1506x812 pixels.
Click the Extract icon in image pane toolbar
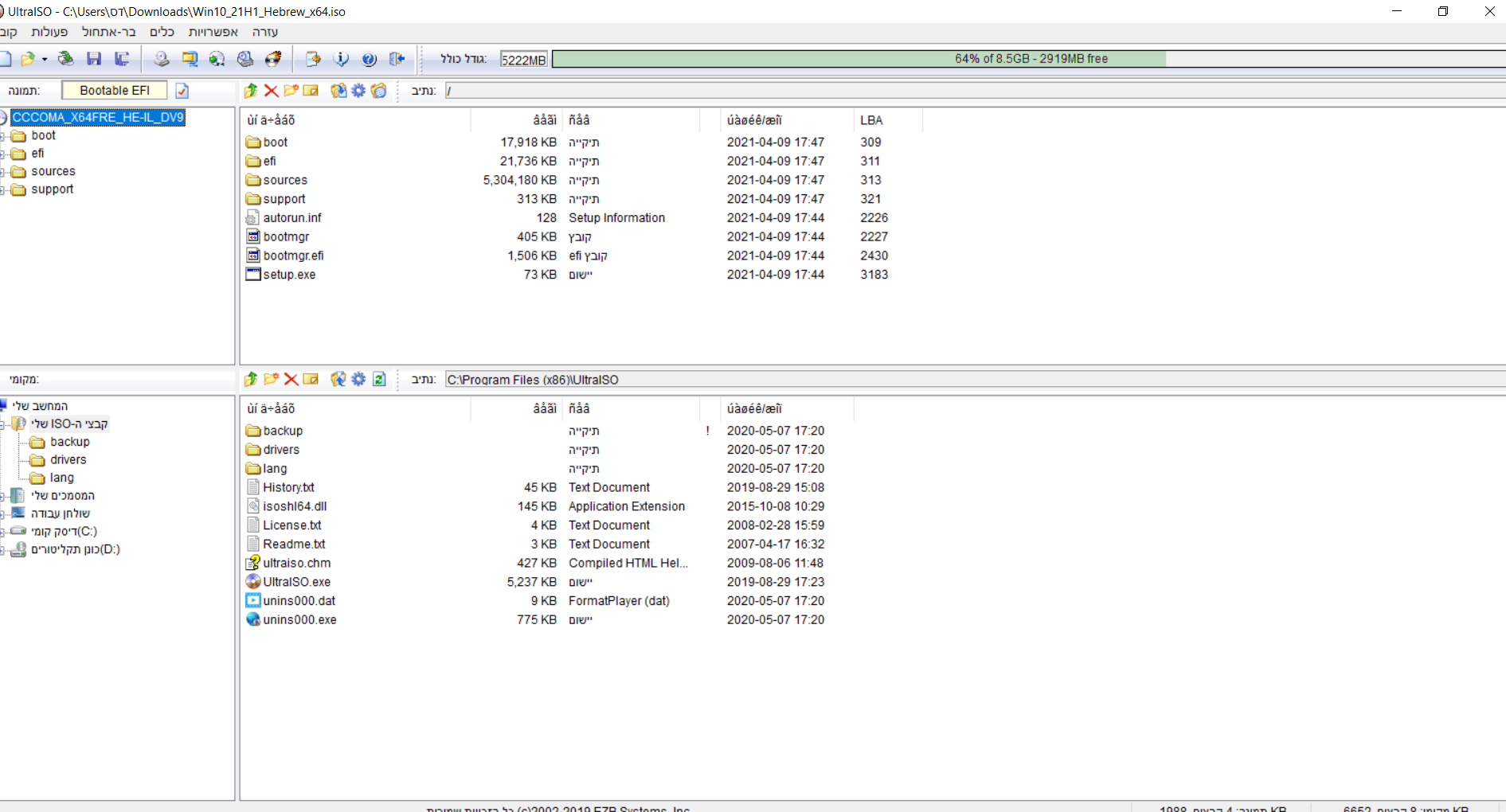[x=338, y=91]
